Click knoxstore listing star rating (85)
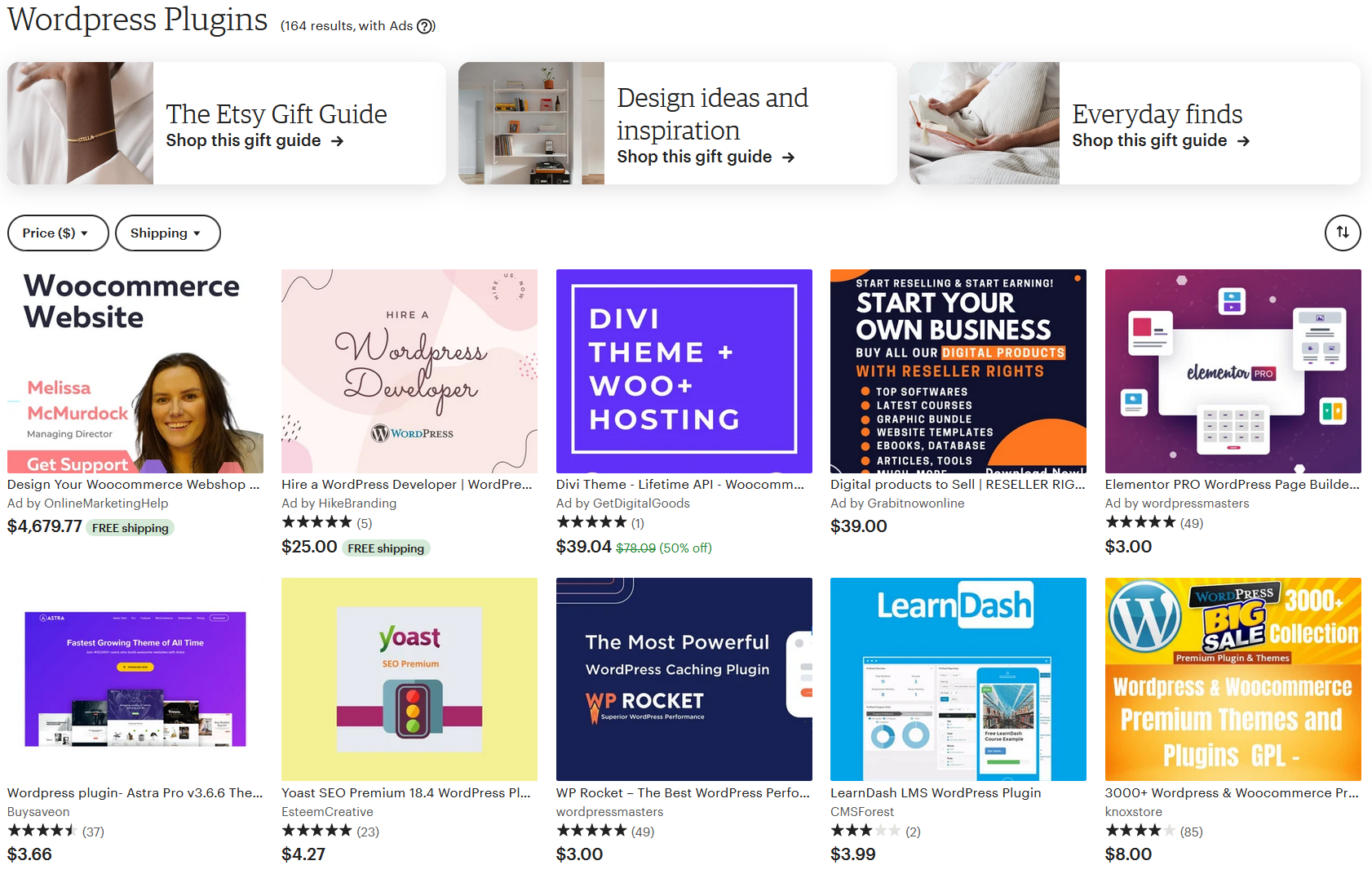The height and width of the screenshot is (874, 1372). (x=1154, y=831)
